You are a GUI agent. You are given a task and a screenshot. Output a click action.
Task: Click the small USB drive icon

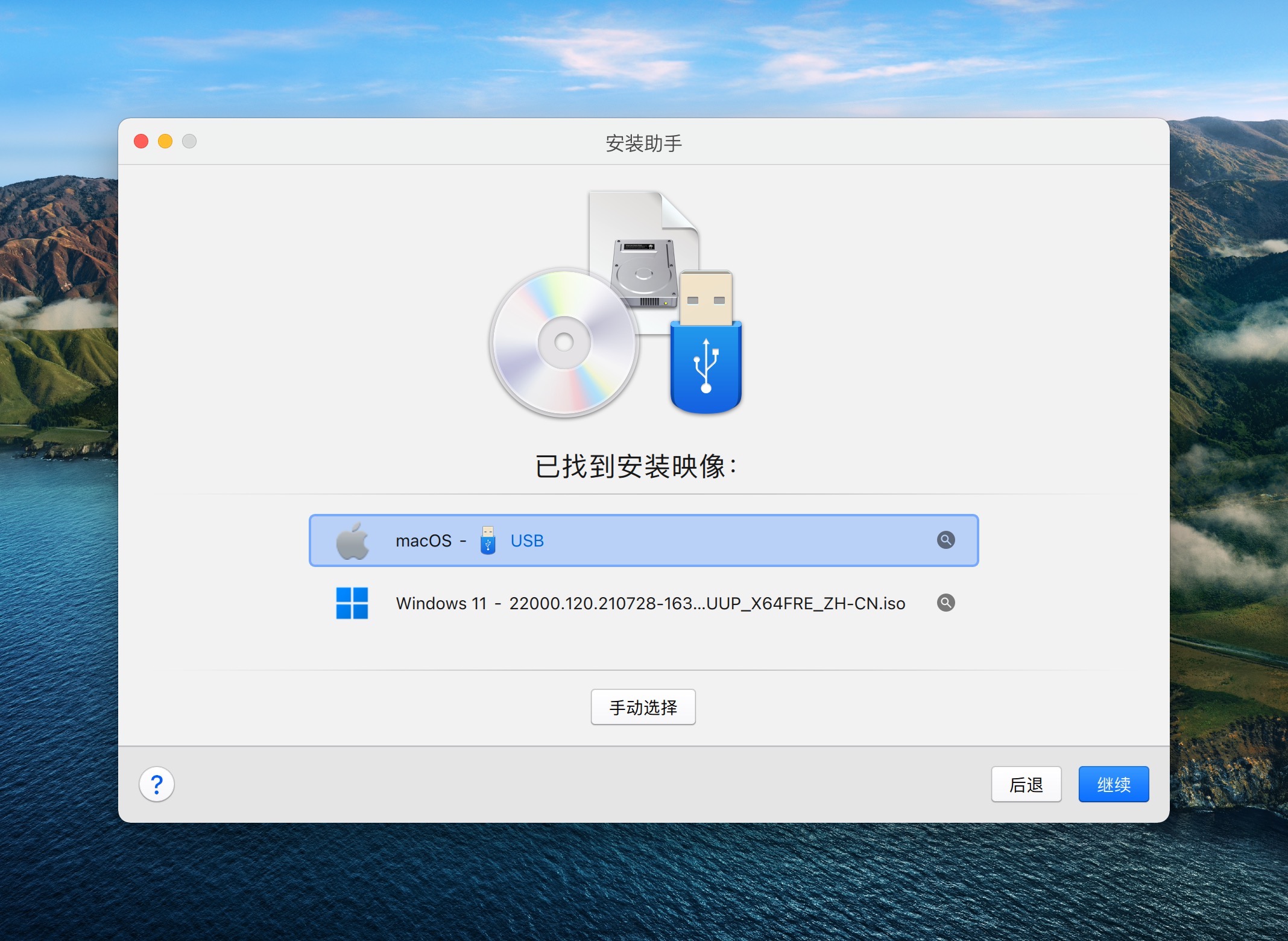[x=488, y=540]
